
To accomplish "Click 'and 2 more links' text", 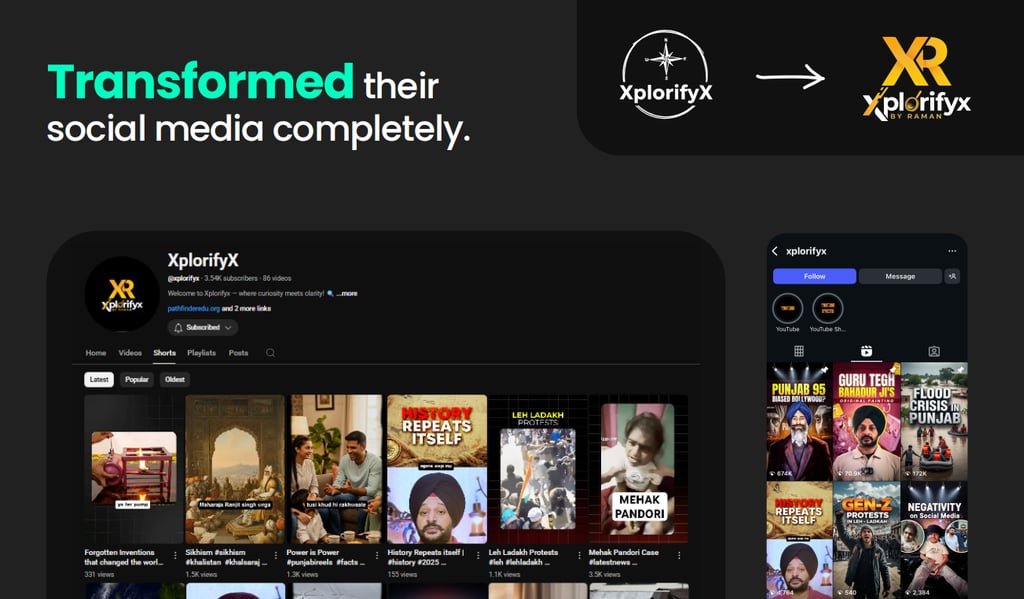I will click(x=246, y=308).
